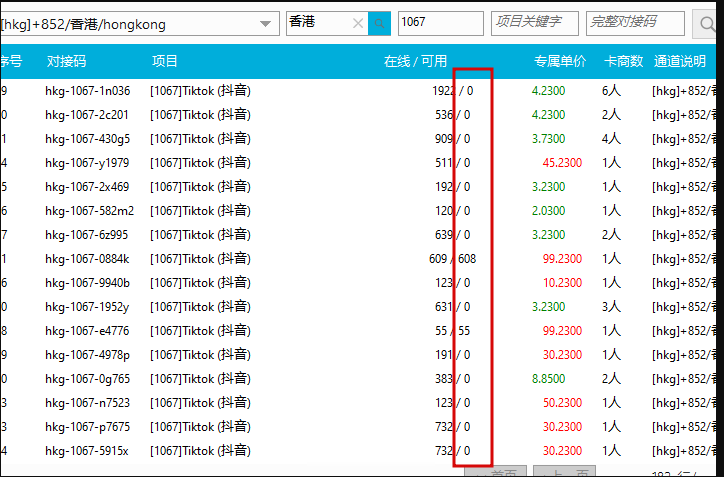Sort by the 对接码 column header
Image resolution: width=724 pixels, height=477 pixels.
tap(66, 61)
